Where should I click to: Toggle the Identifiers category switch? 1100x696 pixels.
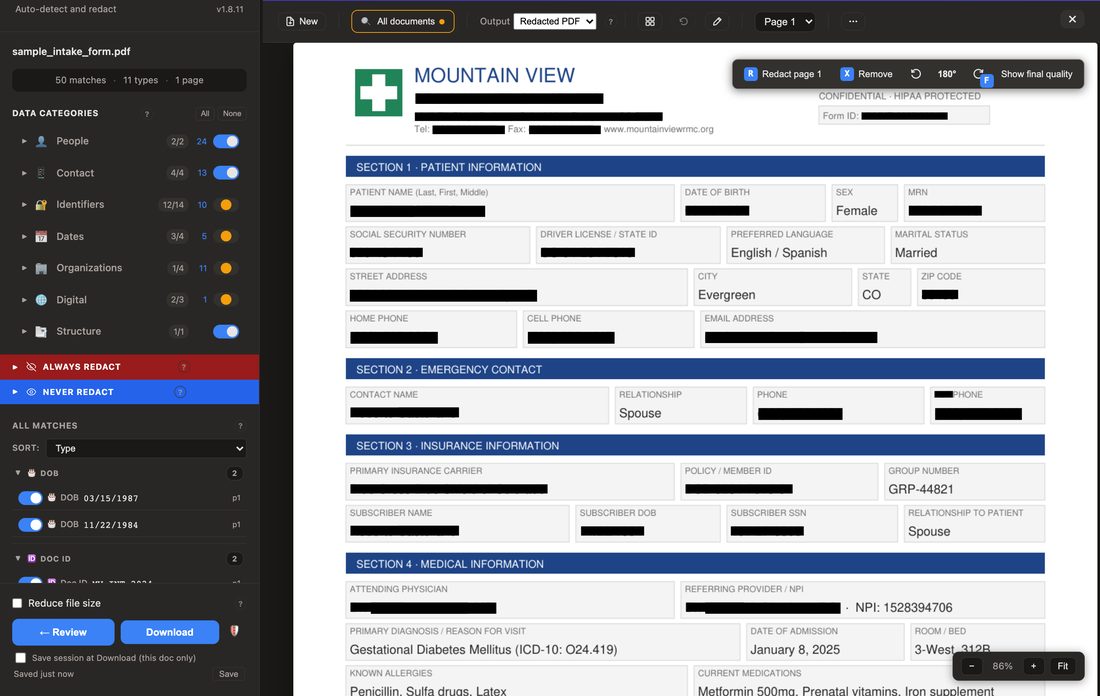[226, 205]
